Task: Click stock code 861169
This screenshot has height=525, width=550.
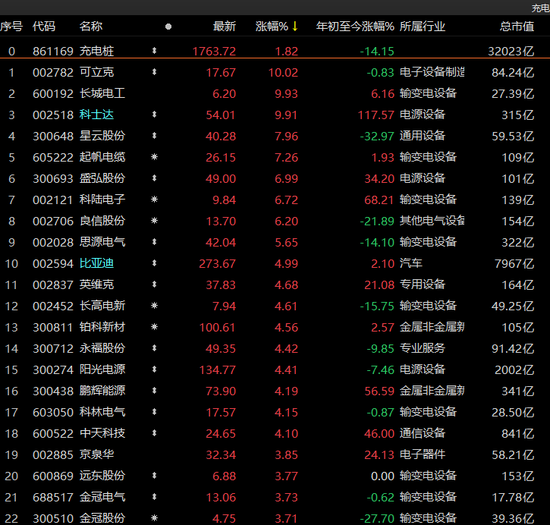Action: point(53,52)
